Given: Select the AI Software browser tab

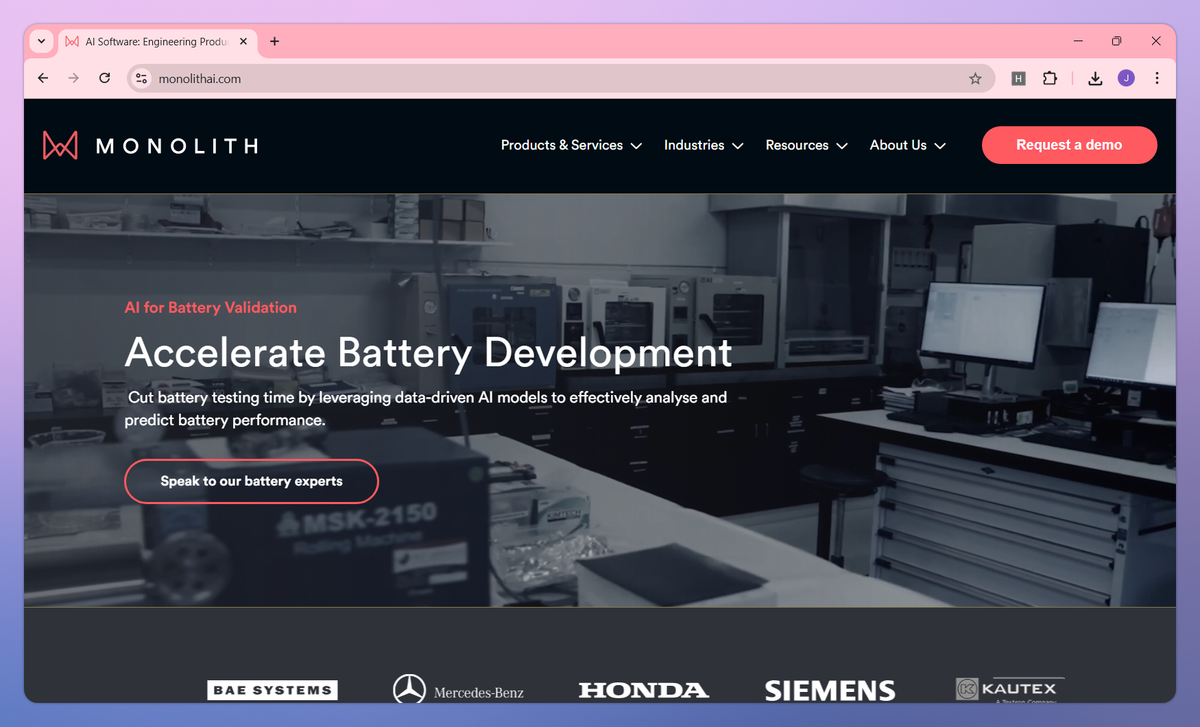Looking at the screenshot, I should pos(158,42).
